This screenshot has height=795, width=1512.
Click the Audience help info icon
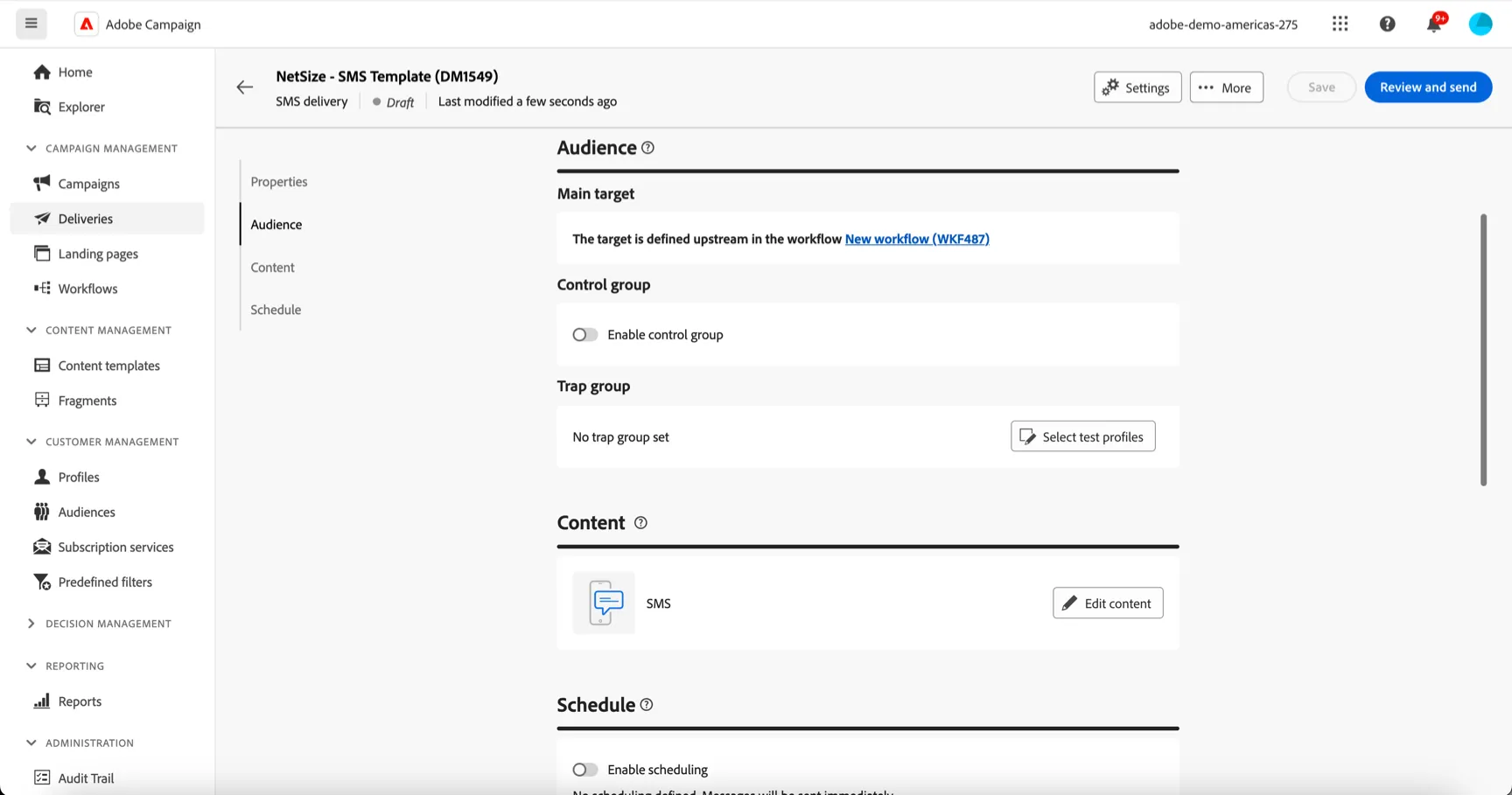(x=647, y=148)
